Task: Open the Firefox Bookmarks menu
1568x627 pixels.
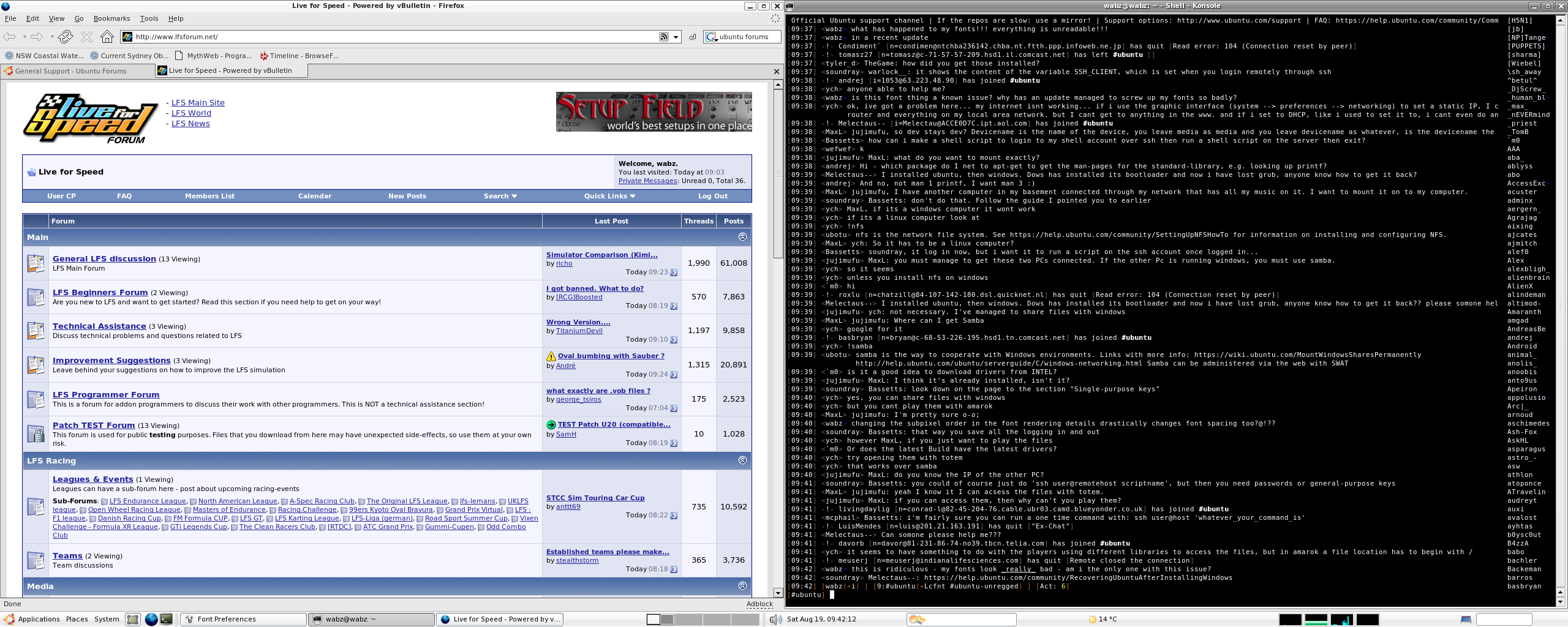Action: 111,18
